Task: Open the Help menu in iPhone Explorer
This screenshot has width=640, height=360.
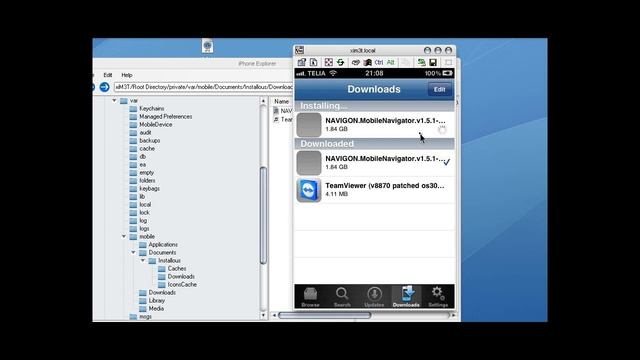Action: [x=127, y=75]
